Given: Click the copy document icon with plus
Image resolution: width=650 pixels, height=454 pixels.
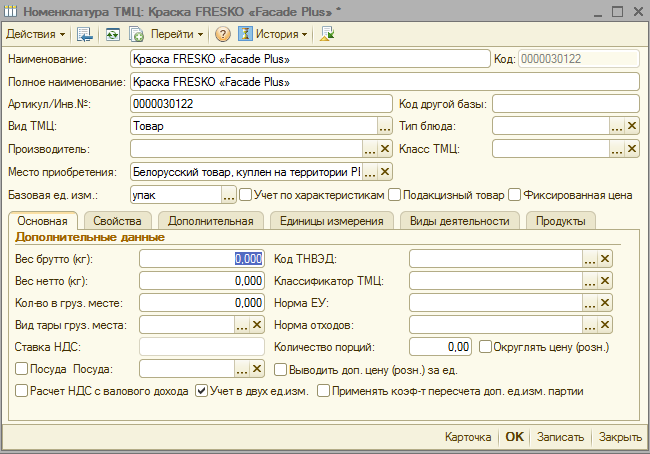Looking at the screenshot, I should (x=136, y=34).
